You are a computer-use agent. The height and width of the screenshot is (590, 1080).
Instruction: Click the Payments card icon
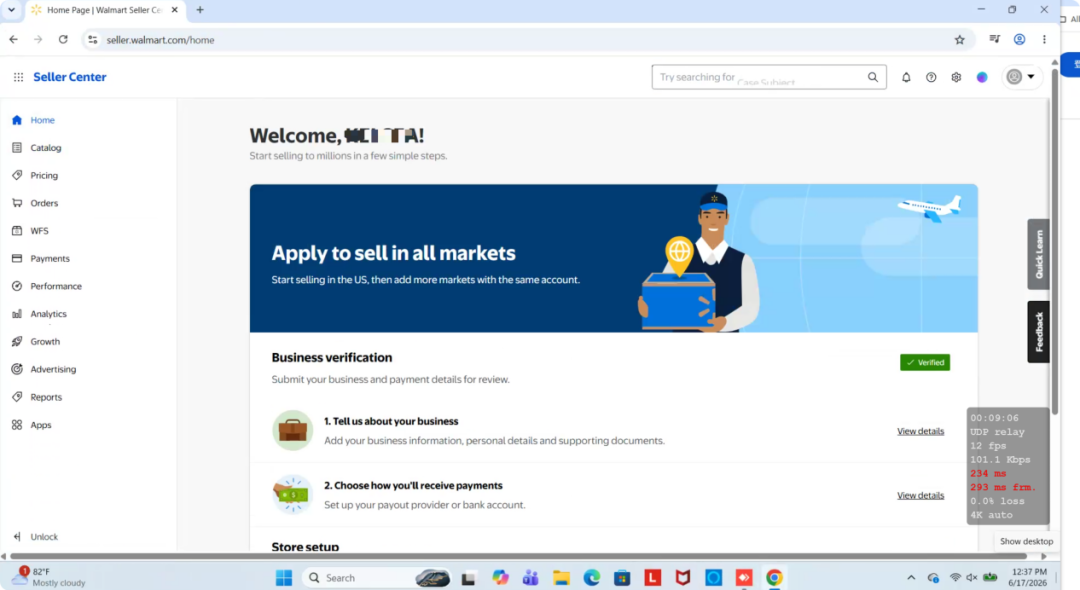point(17,258)
